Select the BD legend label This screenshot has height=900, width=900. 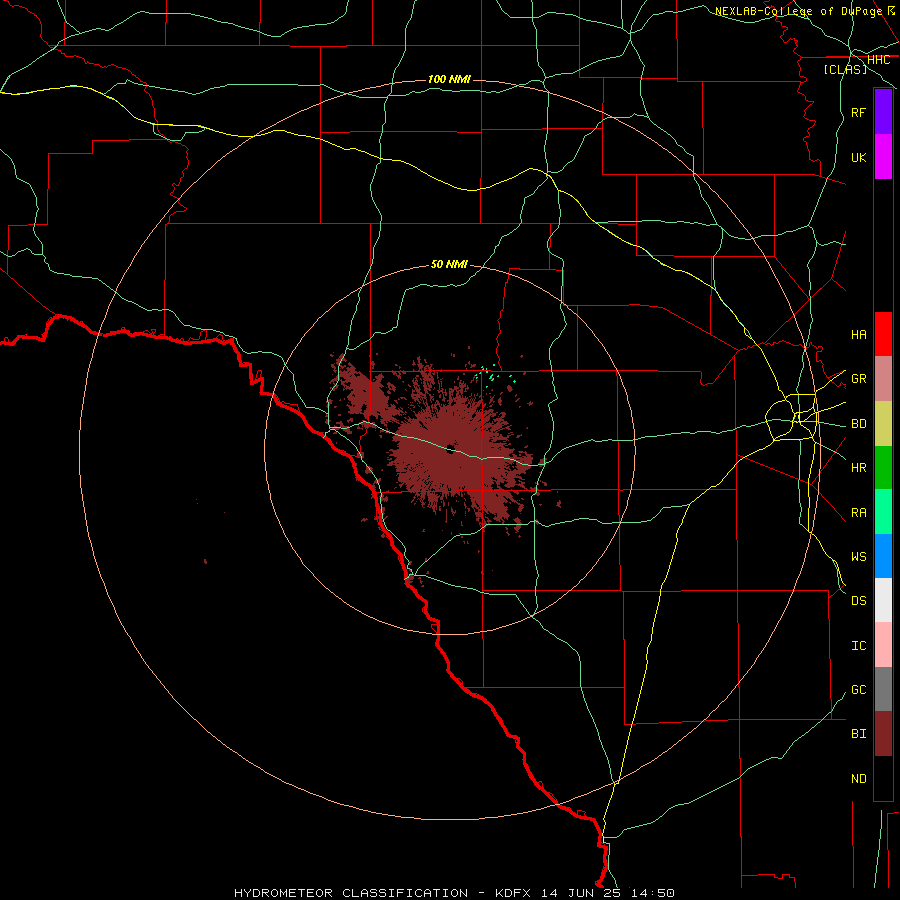coord(858,424)
